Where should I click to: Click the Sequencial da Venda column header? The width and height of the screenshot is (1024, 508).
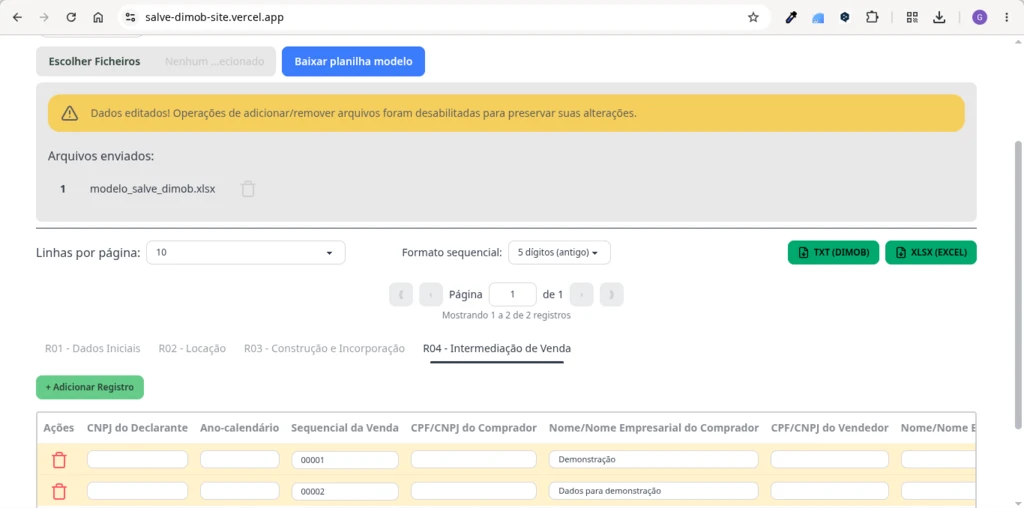pos(345,428)
